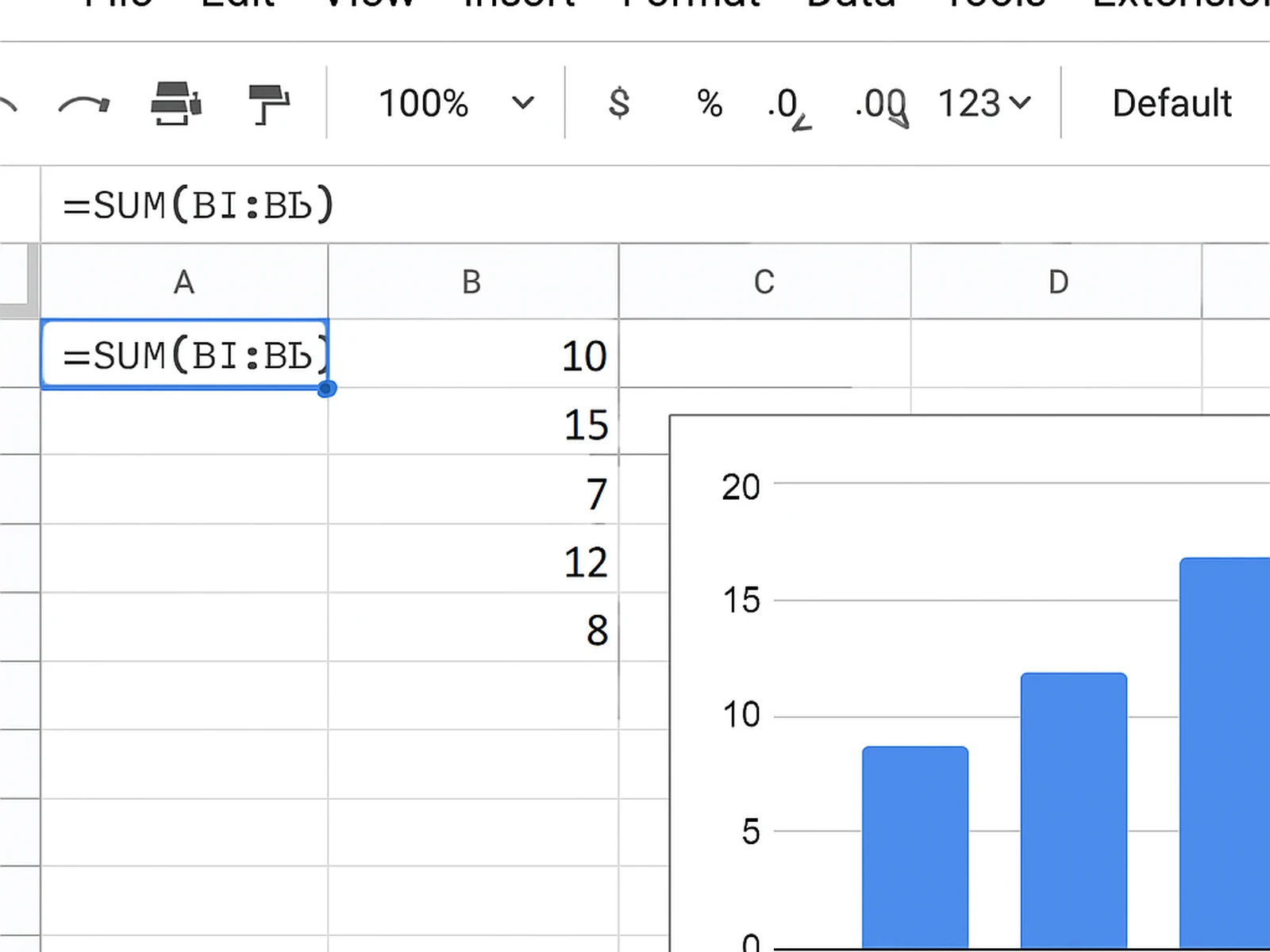Screen dimensions: 1270x952
Task: Click the cell A1 fill handle
Action: (326, 389)
